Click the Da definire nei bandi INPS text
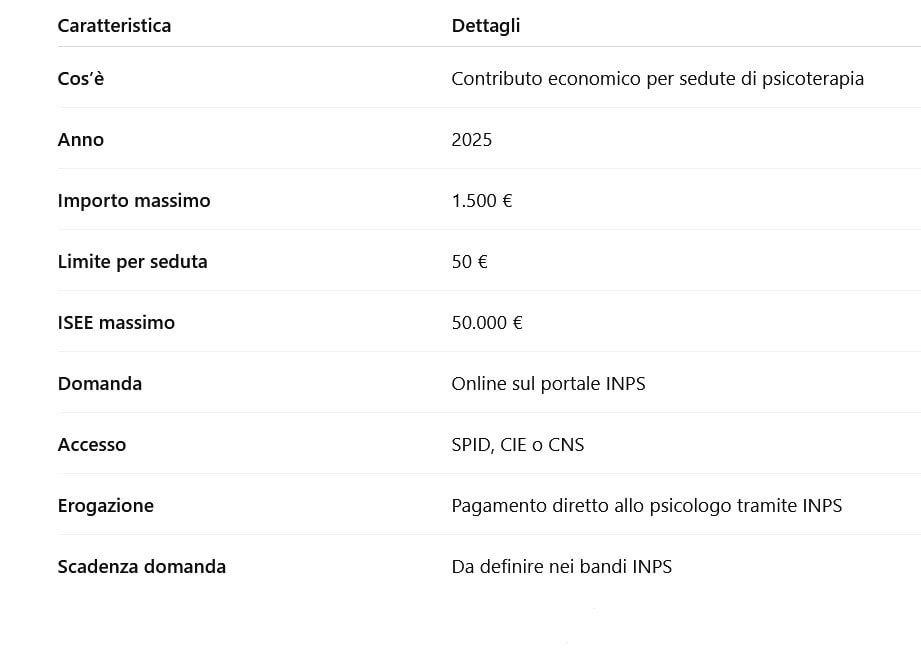921x648 pixels. point(561,566)
